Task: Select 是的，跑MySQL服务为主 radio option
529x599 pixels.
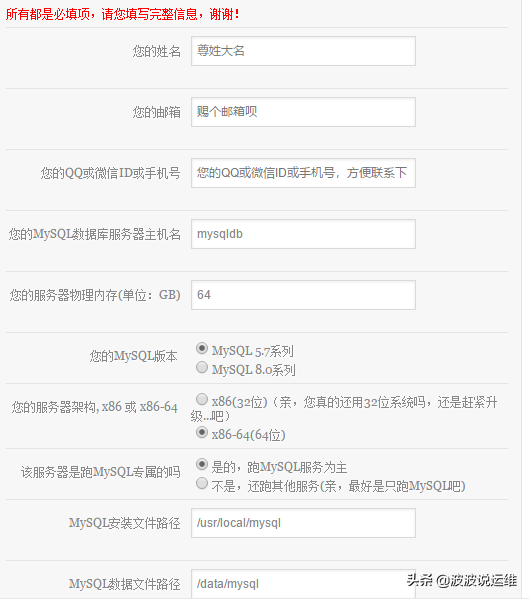Action: pyautogui.click(x=202, y=465)
